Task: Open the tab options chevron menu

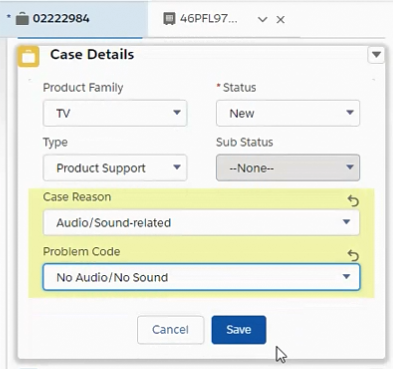Action: (263, 20)
